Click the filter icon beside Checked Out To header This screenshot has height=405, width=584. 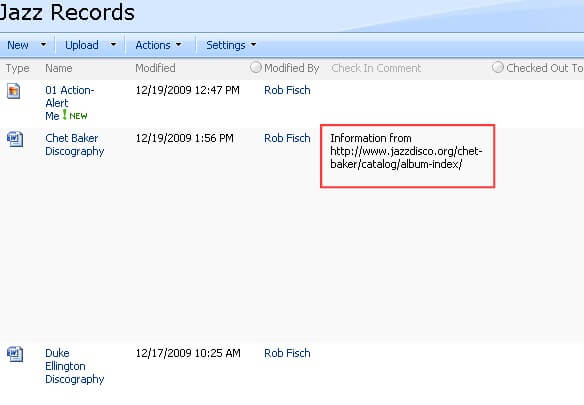pos(498,67)
